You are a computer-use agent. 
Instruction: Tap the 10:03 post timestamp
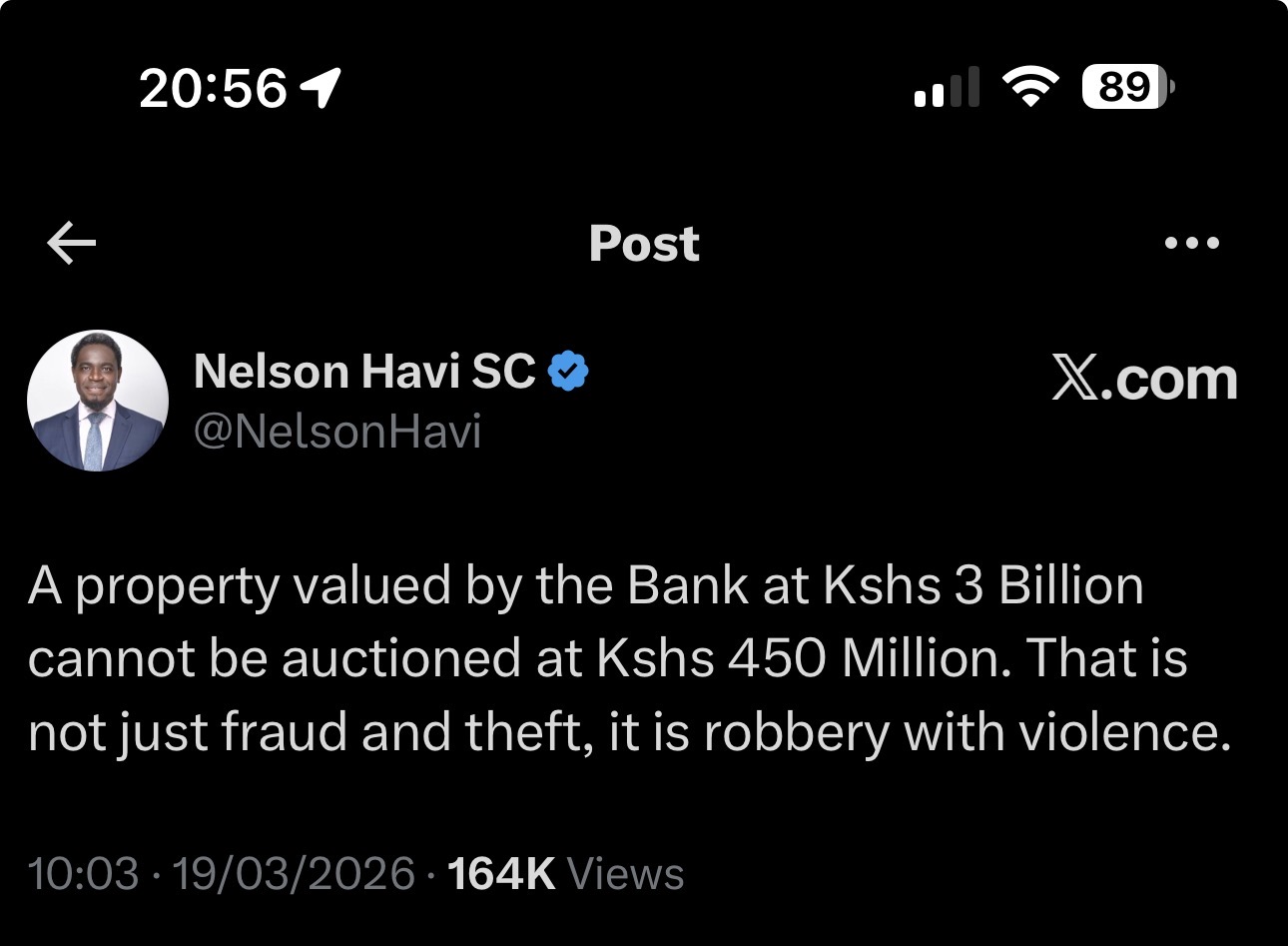84,873
